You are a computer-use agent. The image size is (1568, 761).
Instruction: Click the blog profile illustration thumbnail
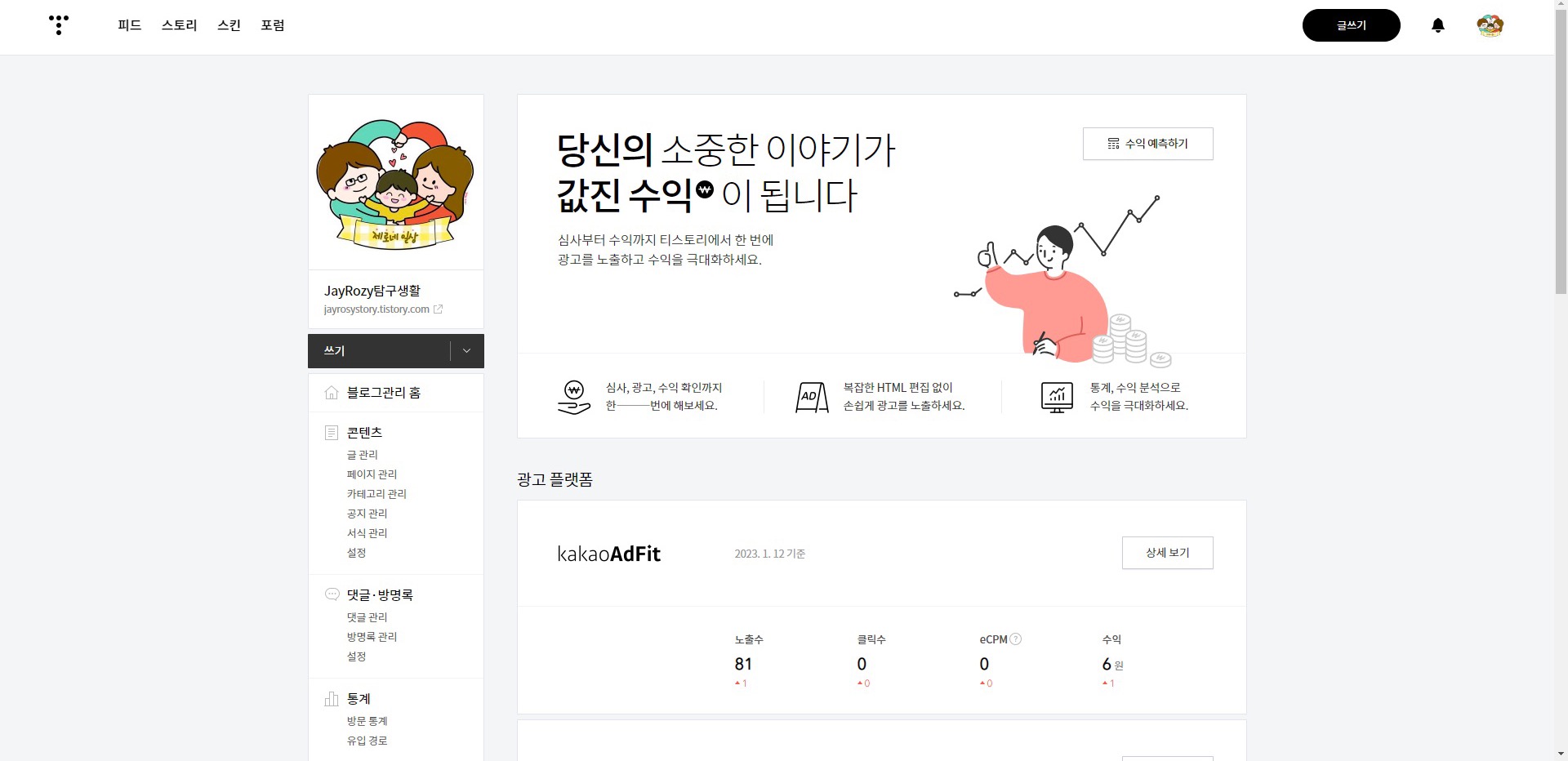pyautogui.click(x=396, y=183)
